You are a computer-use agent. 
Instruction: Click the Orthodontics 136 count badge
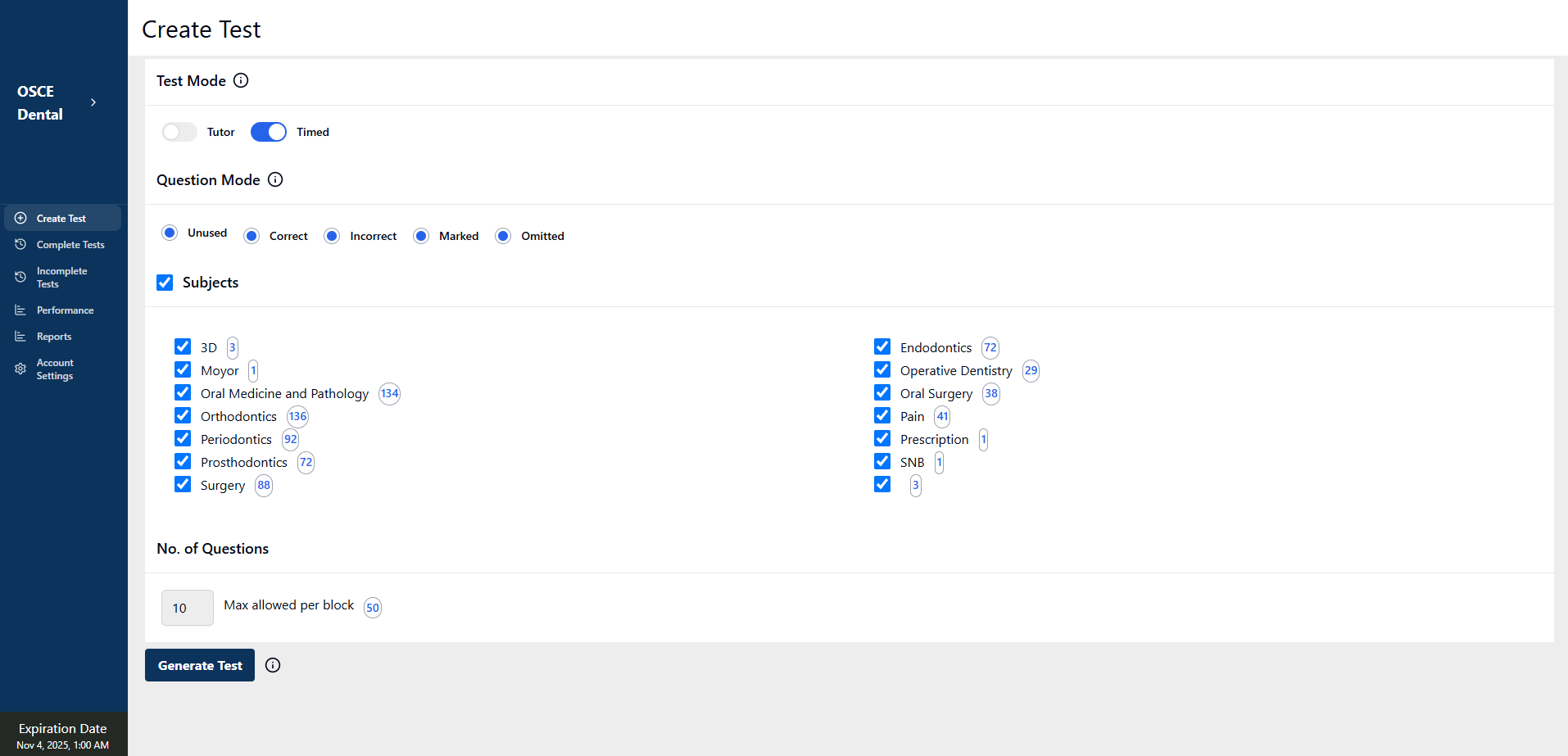click(297, 416)
